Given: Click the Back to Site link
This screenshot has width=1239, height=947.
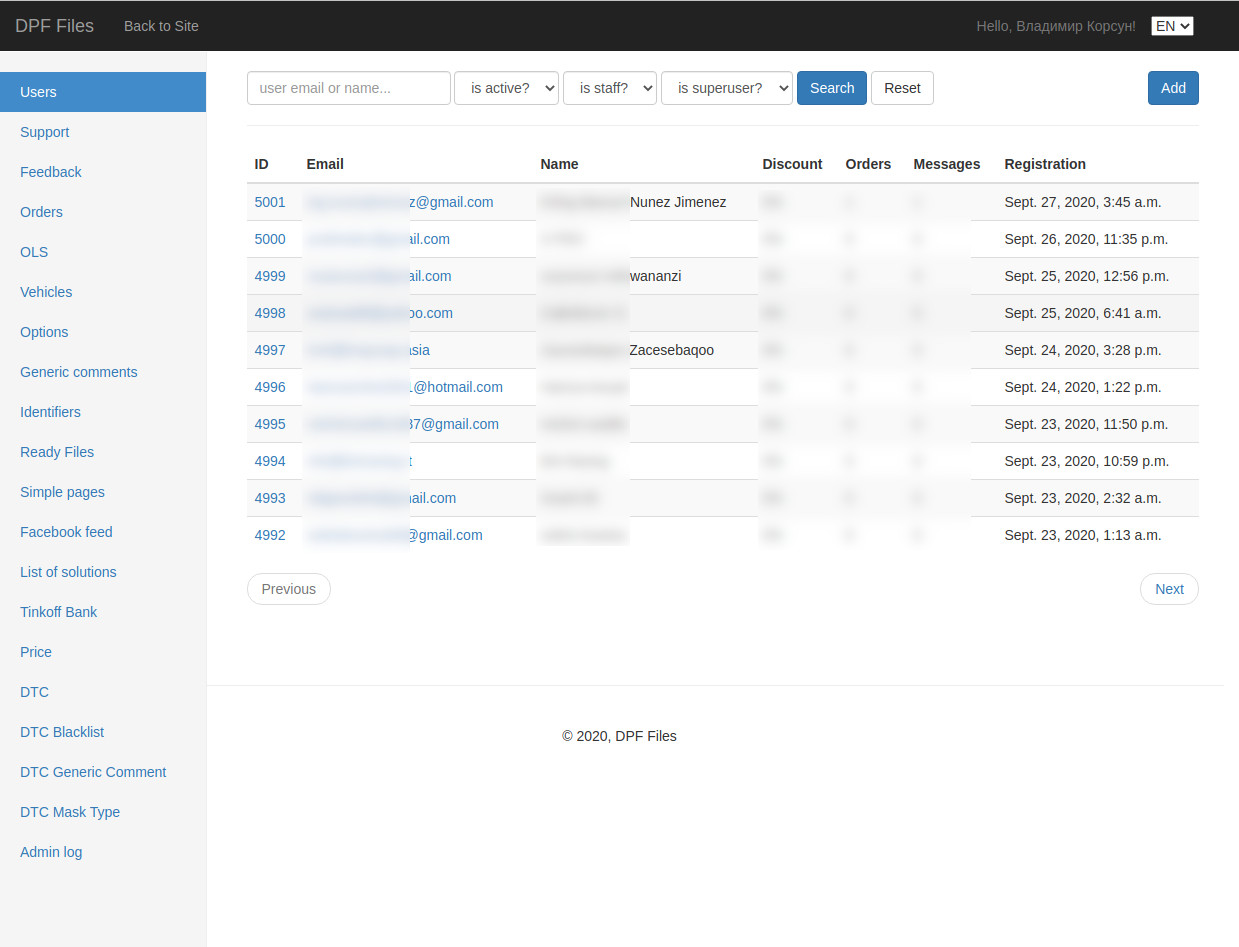Looking at the screenshot, I should (x=161, y=26).
